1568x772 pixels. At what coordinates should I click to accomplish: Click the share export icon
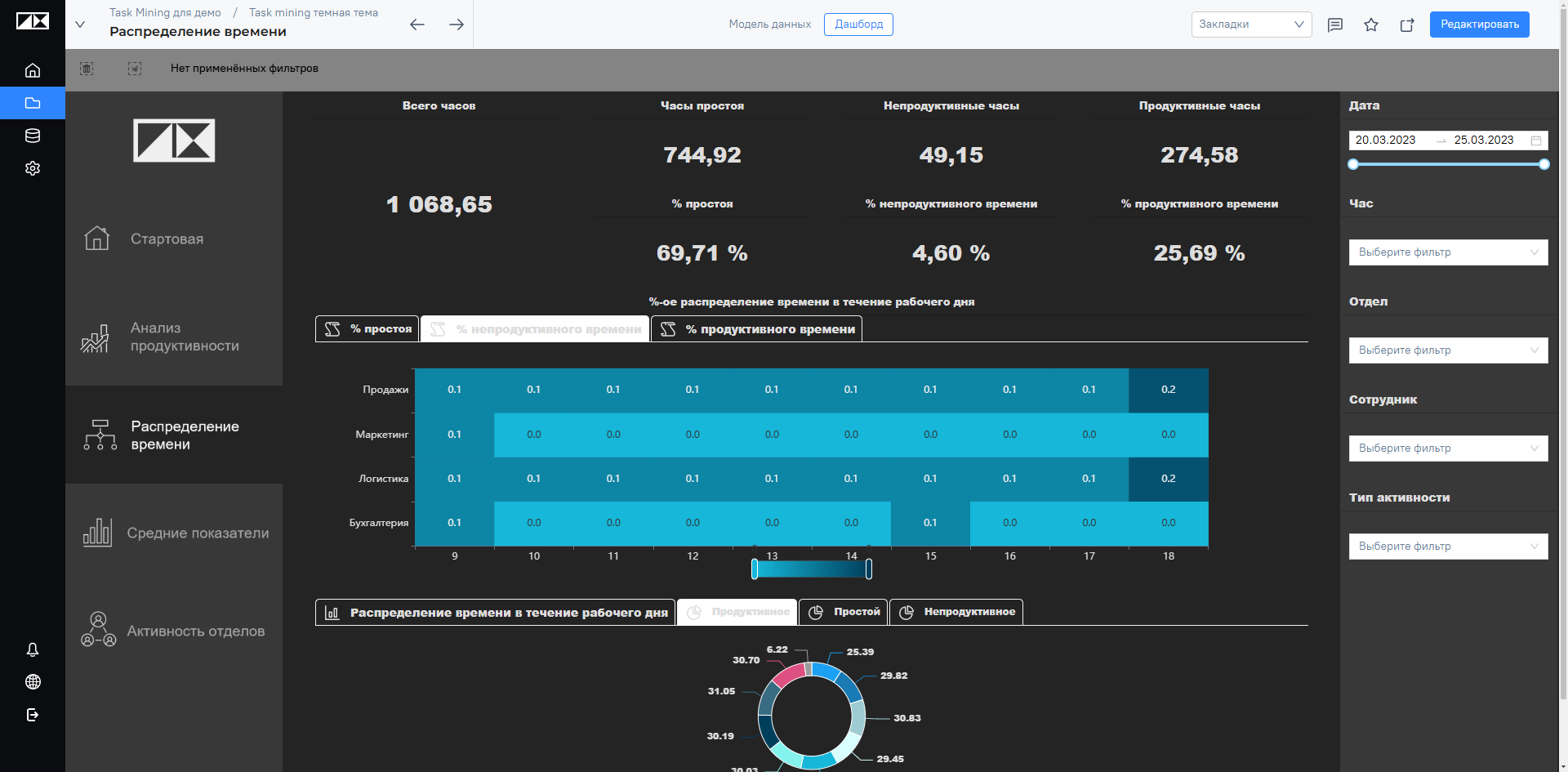pos(1407,25)
